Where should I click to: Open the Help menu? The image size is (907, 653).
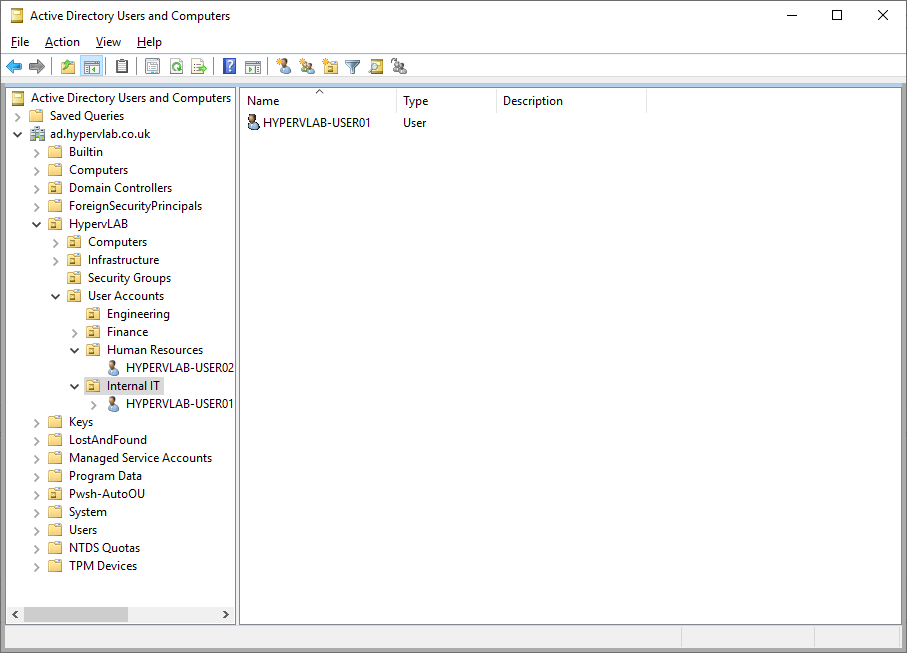click(149, 42)
